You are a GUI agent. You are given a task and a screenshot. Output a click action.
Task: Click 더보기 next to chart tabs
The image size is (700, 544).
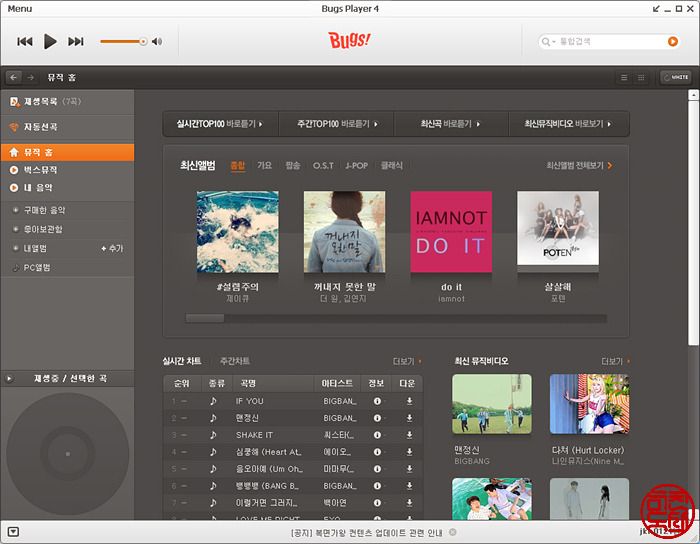[406, 361]
